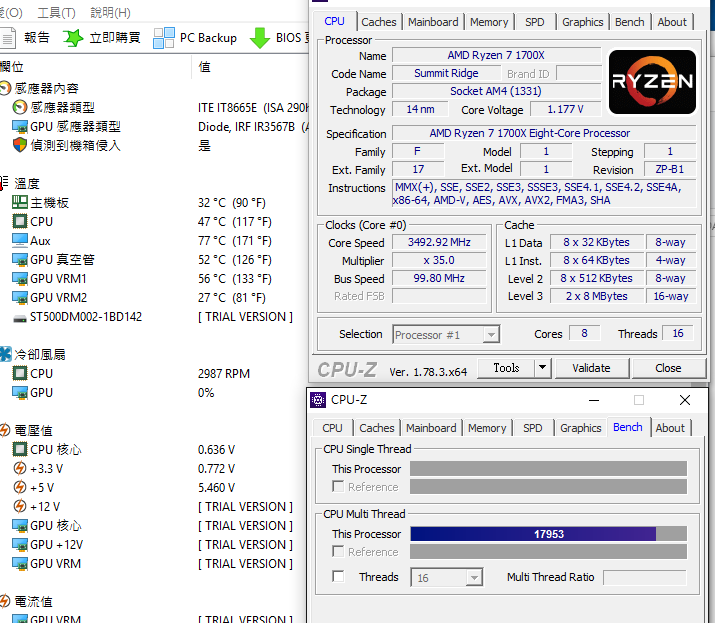Enable Reference checkbox under CPU Single Thread
Screen dimensions: 715x623
(x=338, y=487)
